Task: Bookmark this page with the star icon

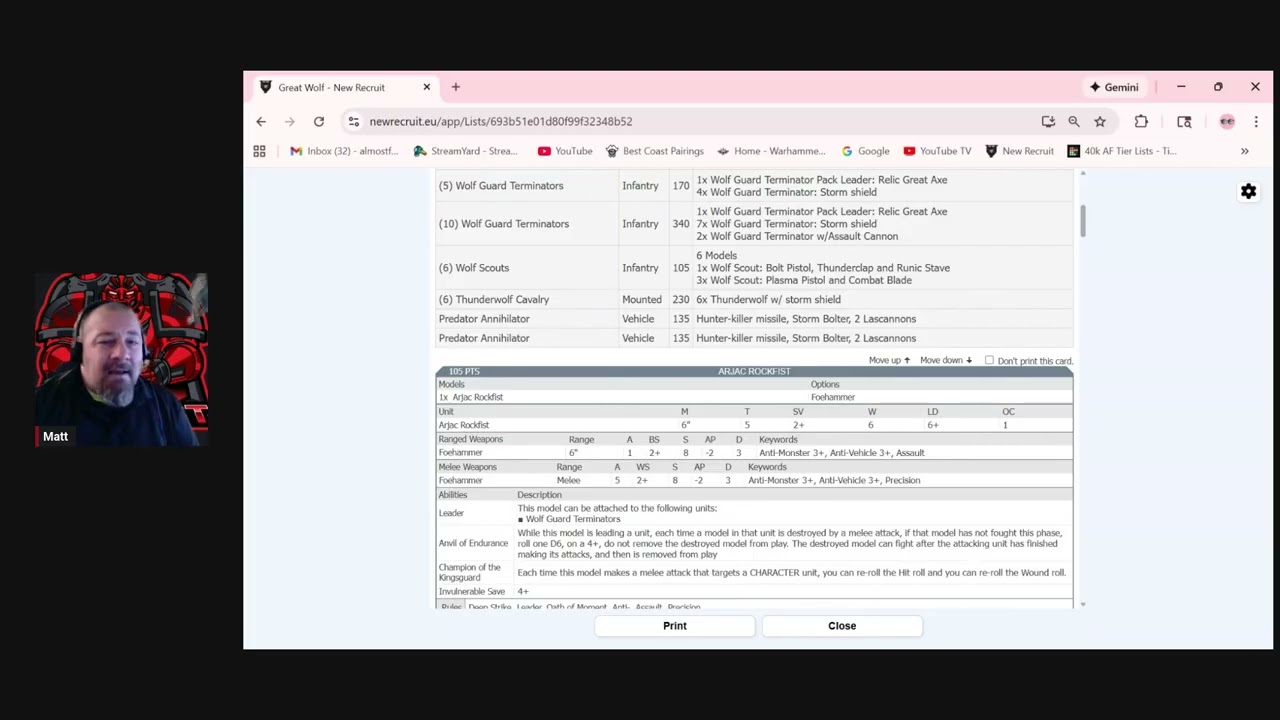Action: click(1100, 121)
